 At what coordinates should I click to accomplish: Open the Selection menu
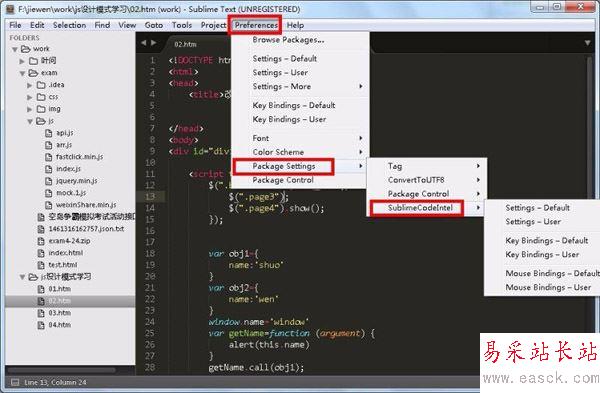[69, 25]
